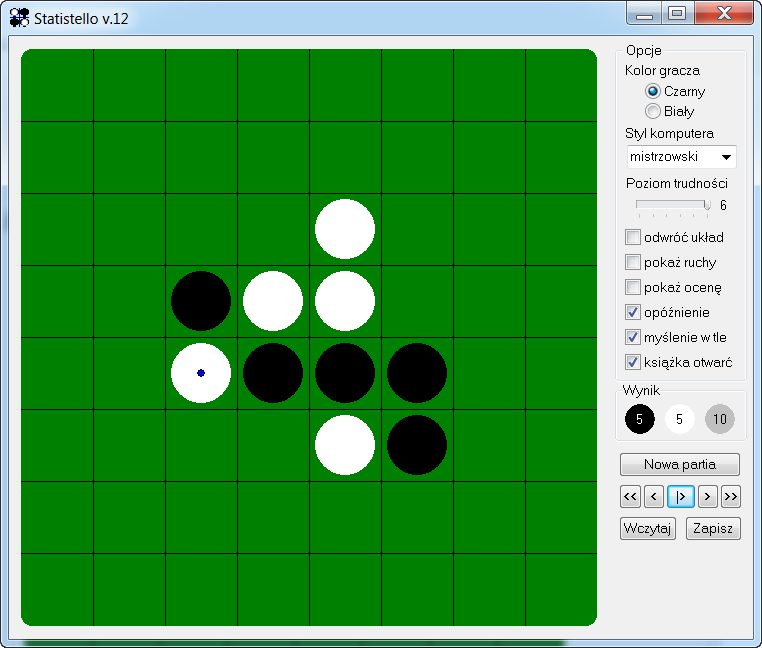The width and height of the screenshot is (762, 648).
Task: Disable the opóźnienie checkbox
Action: (633, 312)
